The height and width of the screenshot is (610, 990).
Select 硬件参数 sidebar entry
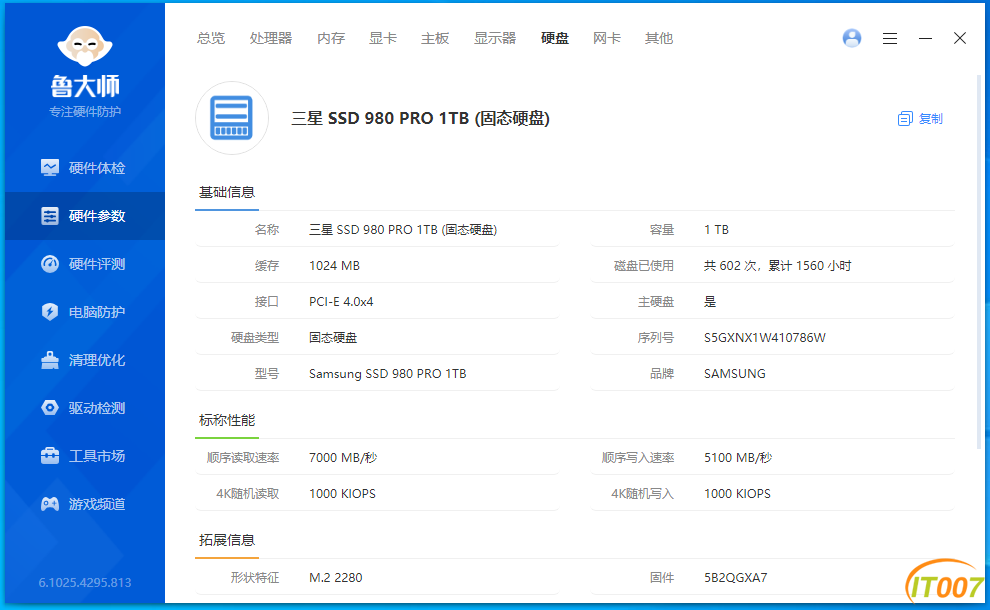tap(85, 216)
